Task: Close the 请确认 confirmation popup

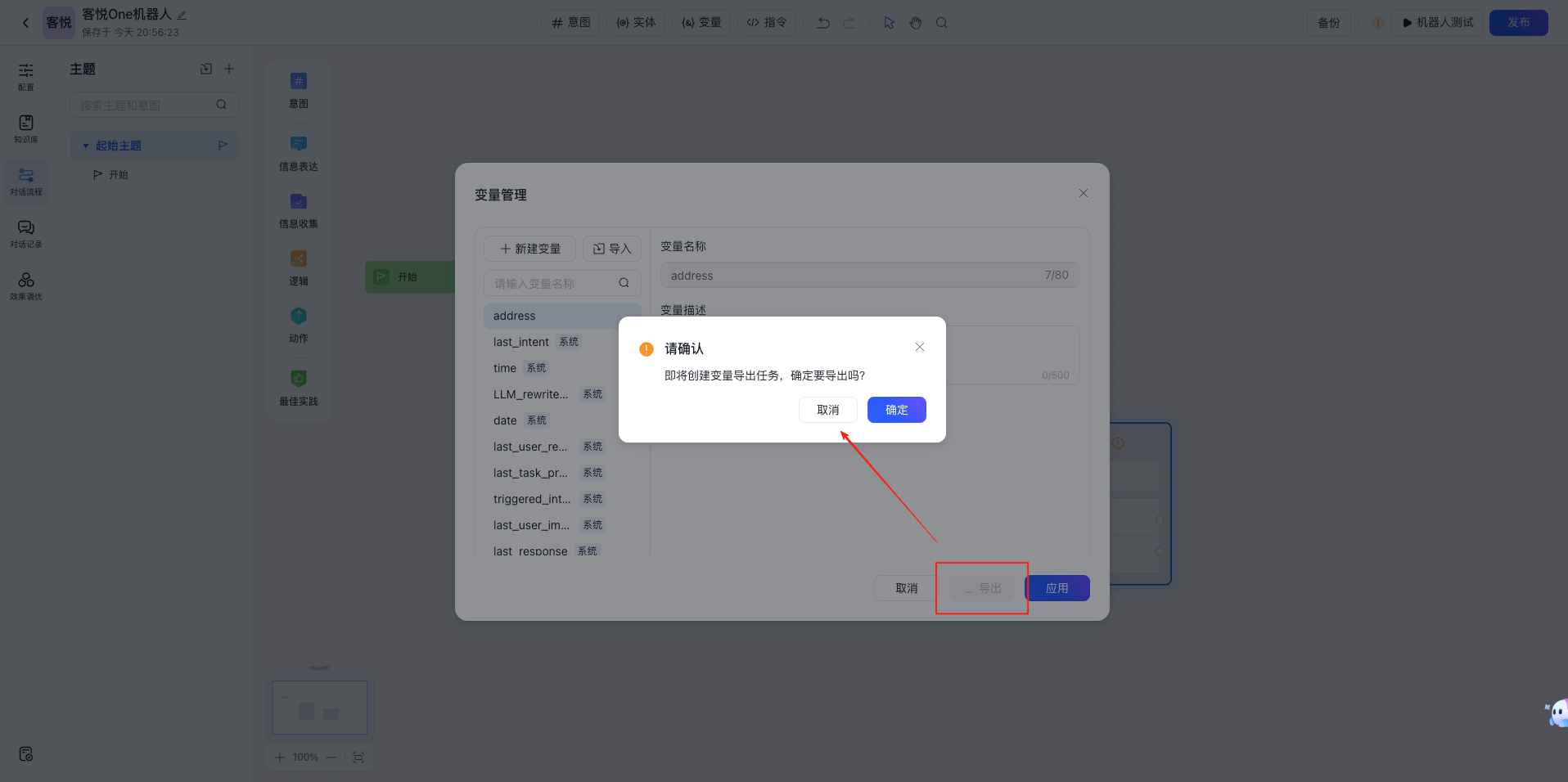Action: point(920,347)
